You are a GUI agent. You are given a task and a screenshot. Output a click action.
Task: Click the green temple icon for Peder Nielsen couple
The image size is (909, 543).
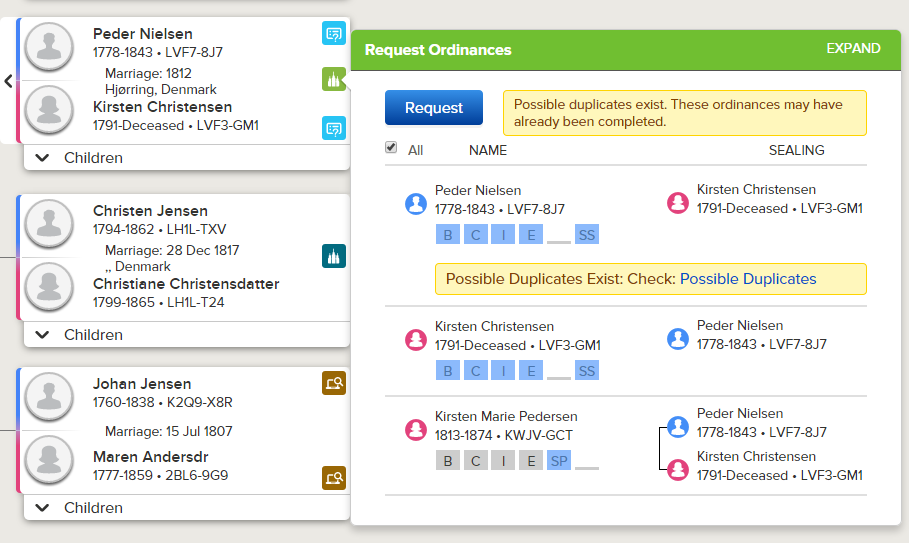pyautogui.click(x=333, y=79)
